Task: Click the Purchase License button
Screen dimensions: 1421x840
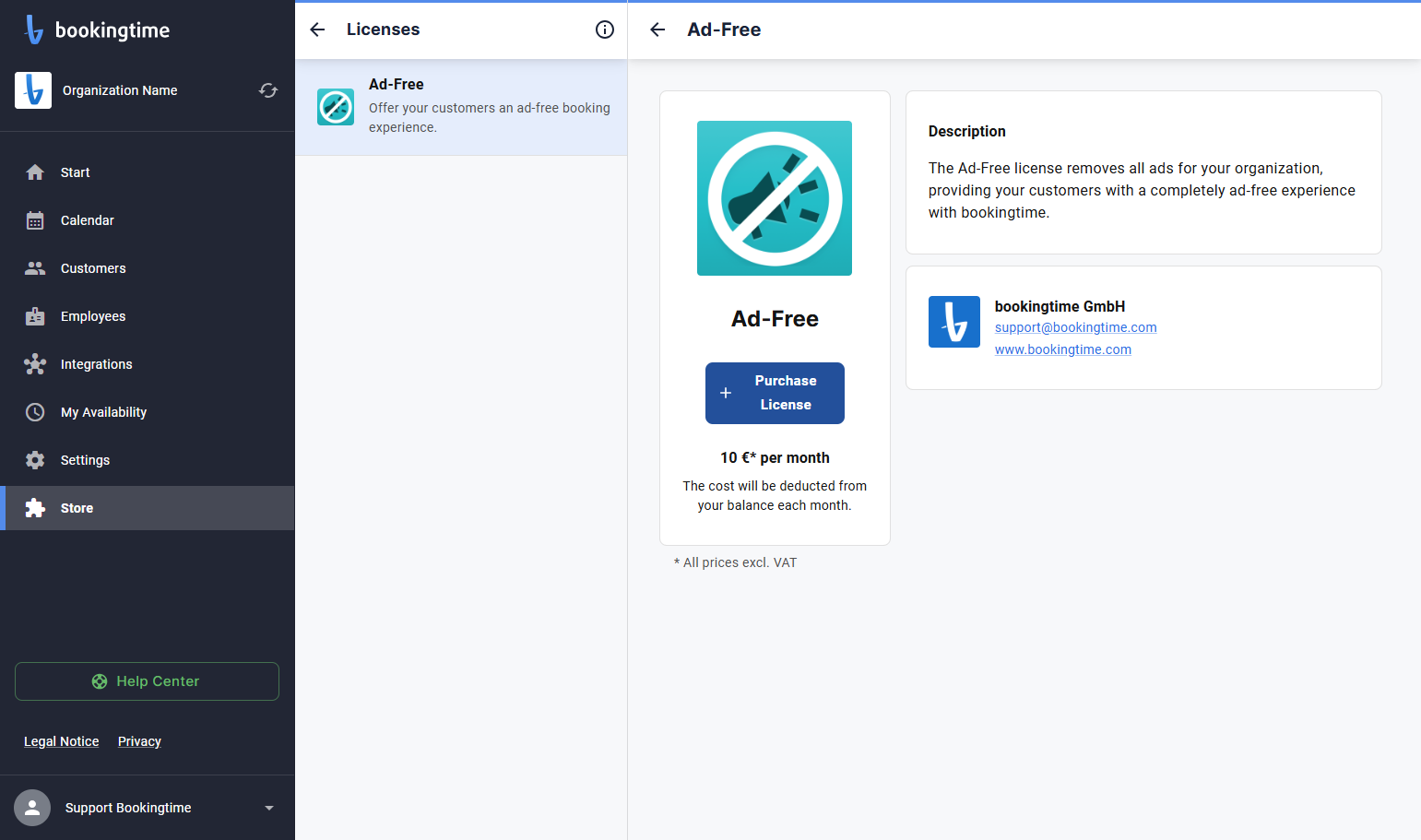Action: click(x=775, y=393)
